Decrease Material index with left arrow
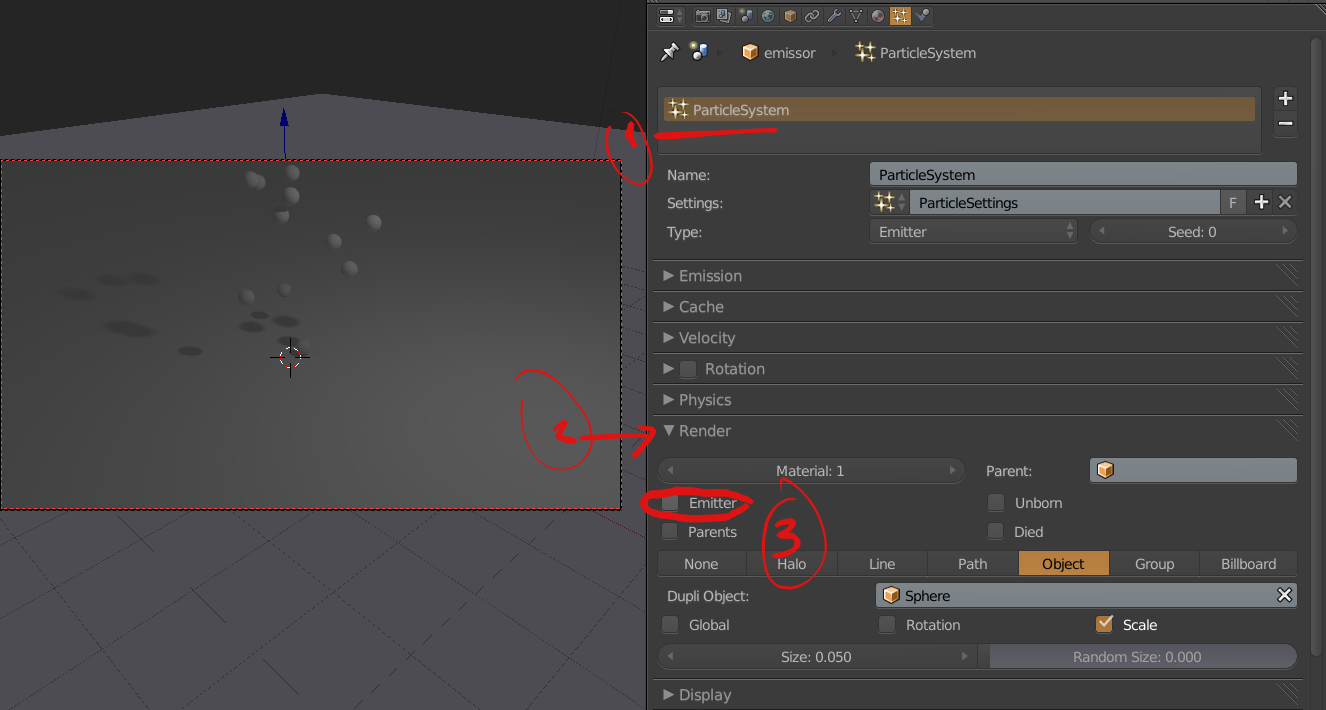Viewport: 1326px width, 710px height. point(669,470)
